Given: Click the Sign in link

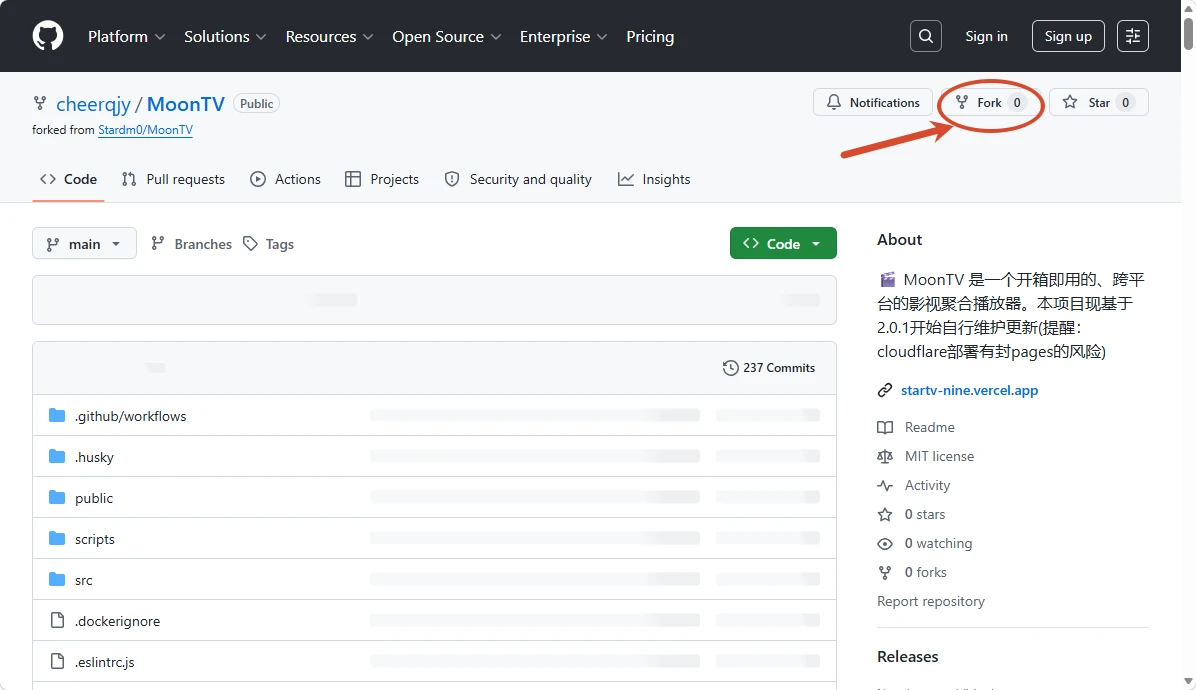Looking at the screenshot, I should pos(986,36).
